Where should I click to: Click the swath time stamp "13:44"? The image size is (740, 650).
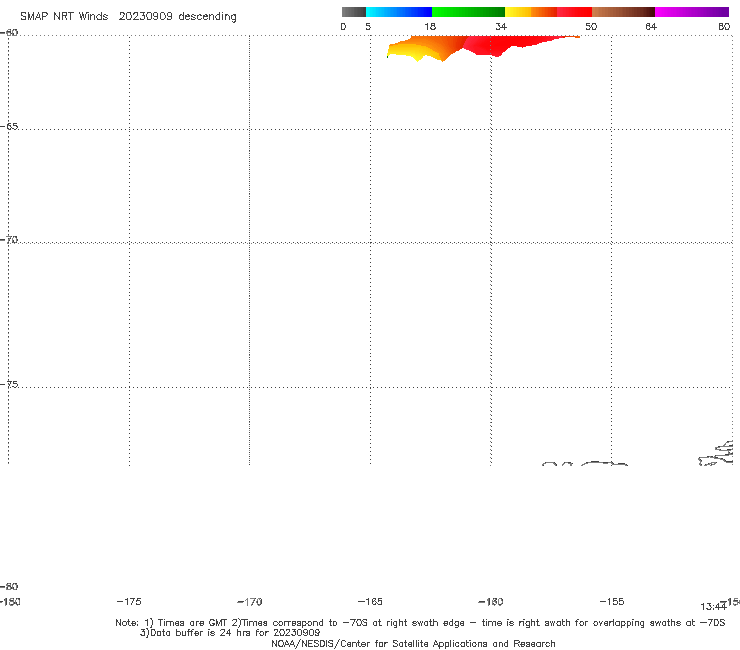pyautogui.click(x=713, y=607)
